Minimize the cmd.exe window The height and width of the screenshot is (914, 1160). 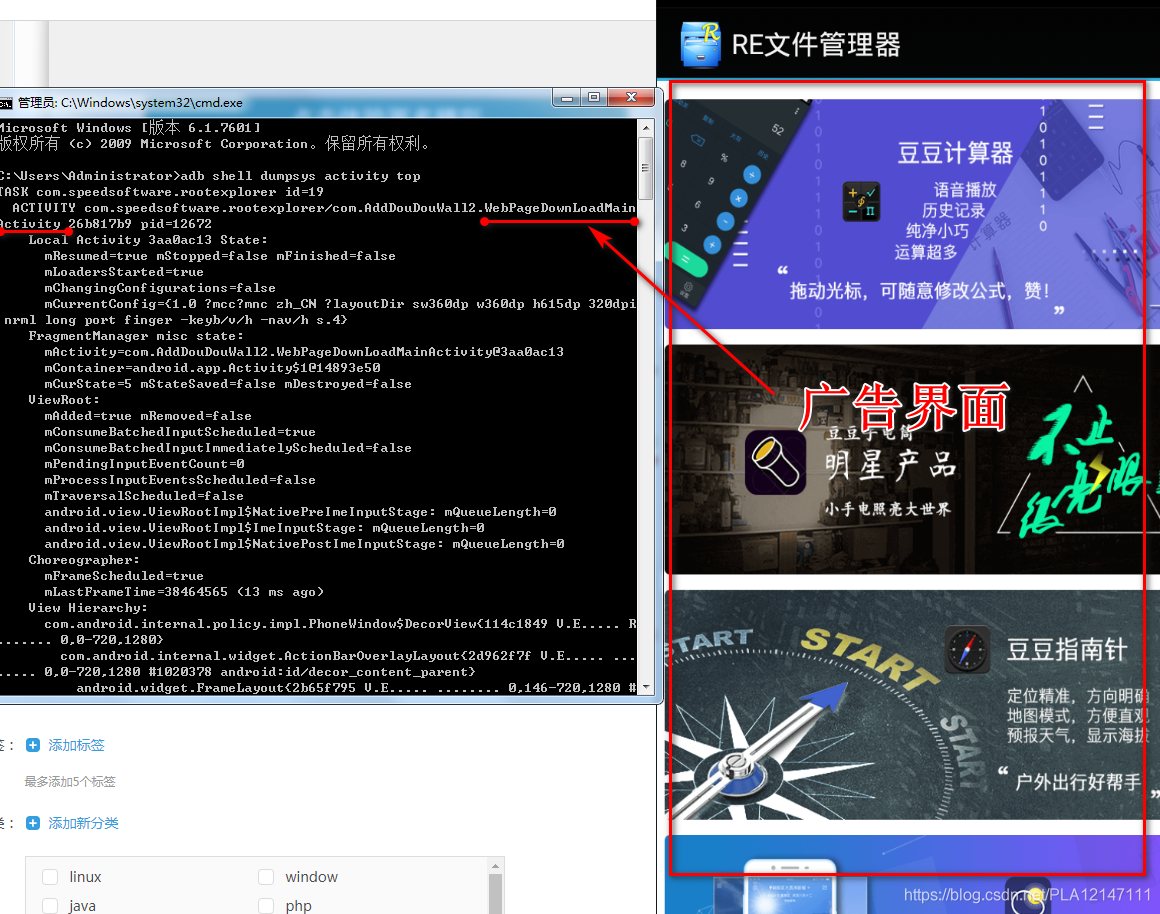point(567,98)
